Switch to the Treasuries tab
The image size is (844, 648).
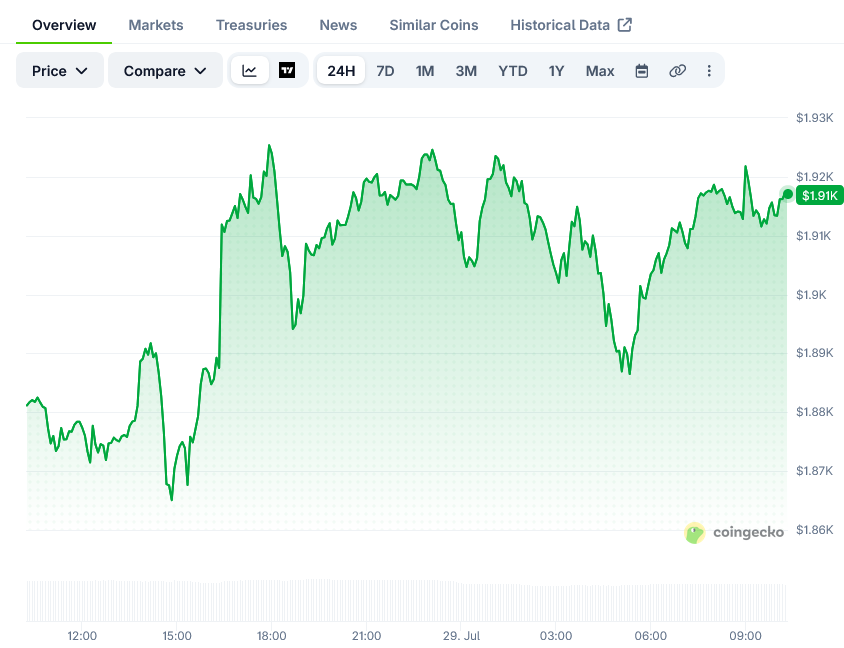pos(251,25)
